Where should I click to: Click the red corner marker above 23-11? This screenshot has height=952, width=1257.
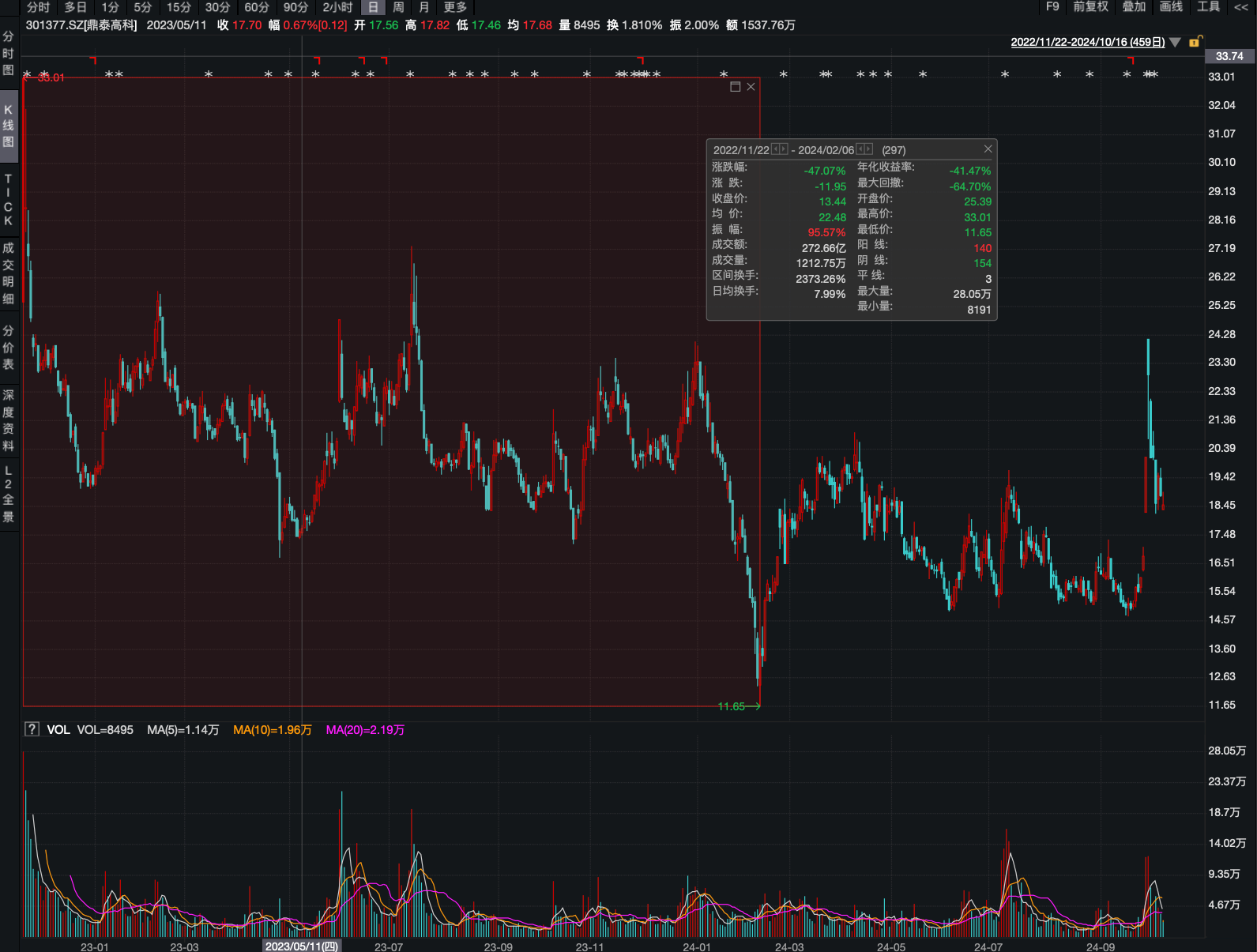(x=640, y=59)
